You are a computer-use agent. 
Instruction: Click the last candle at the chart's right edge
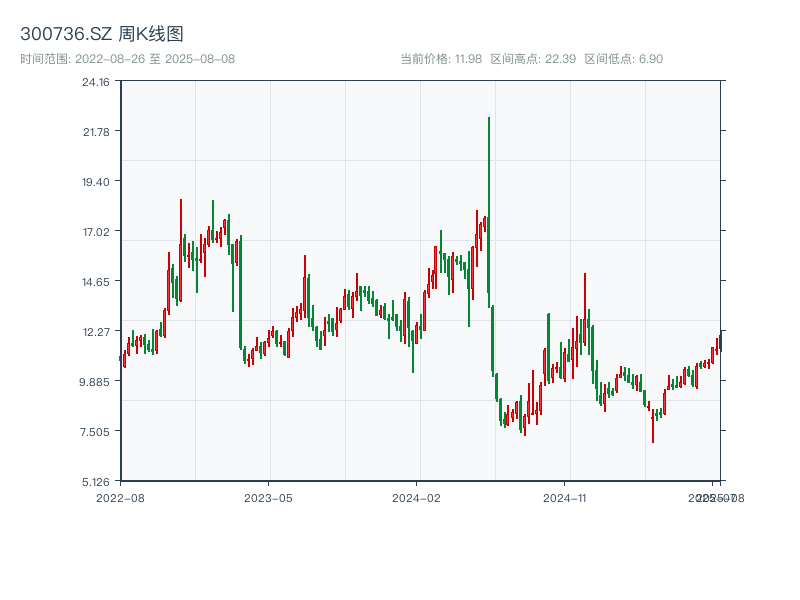719,341
